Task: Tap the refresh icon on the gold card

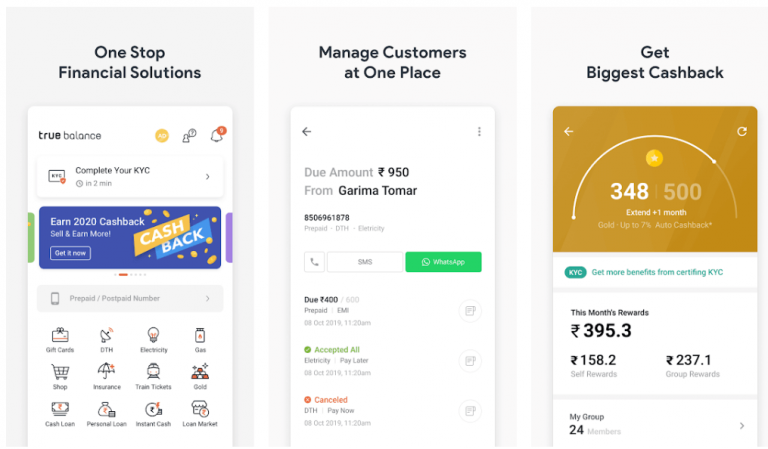Action: click(x=742, y=131)
